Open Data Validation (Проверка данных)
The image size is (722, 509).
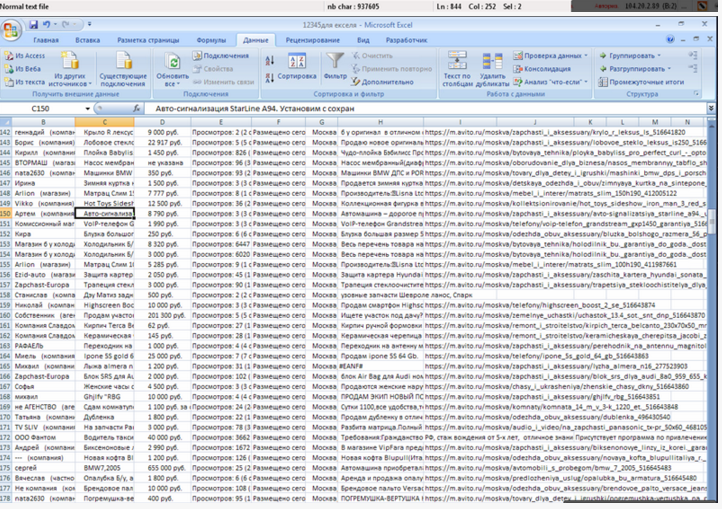550,56
